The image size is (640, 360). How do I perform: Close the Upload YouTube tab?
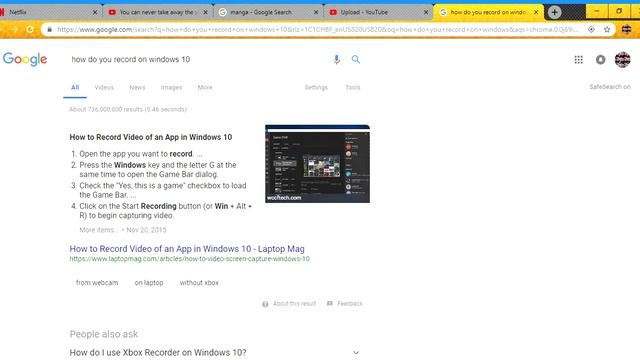coord(426,12)
